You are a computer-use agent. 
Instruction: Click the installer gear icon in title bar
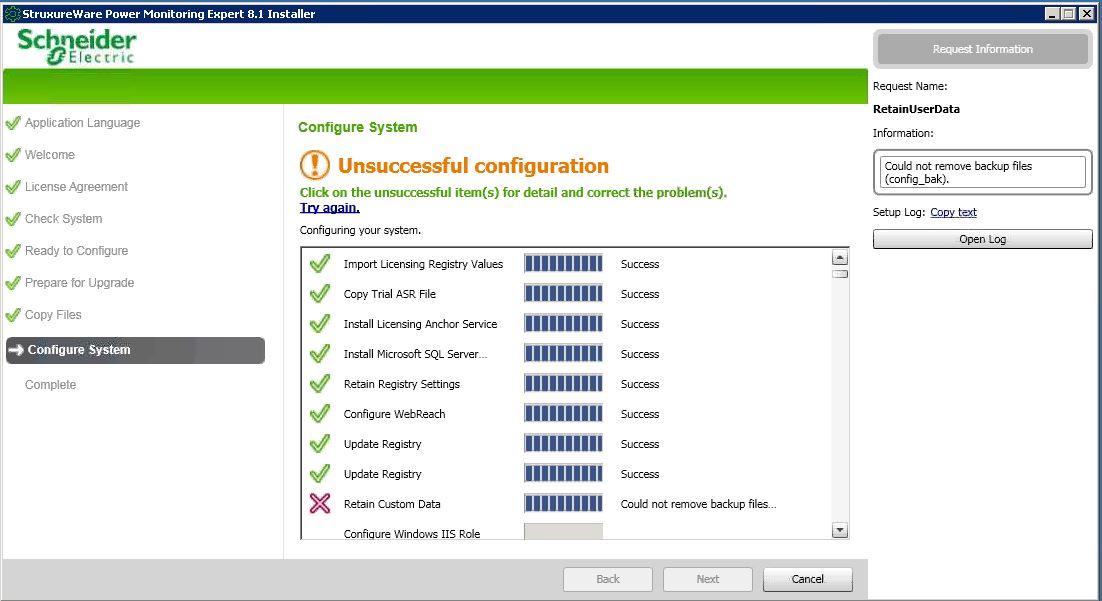[12, 13]
